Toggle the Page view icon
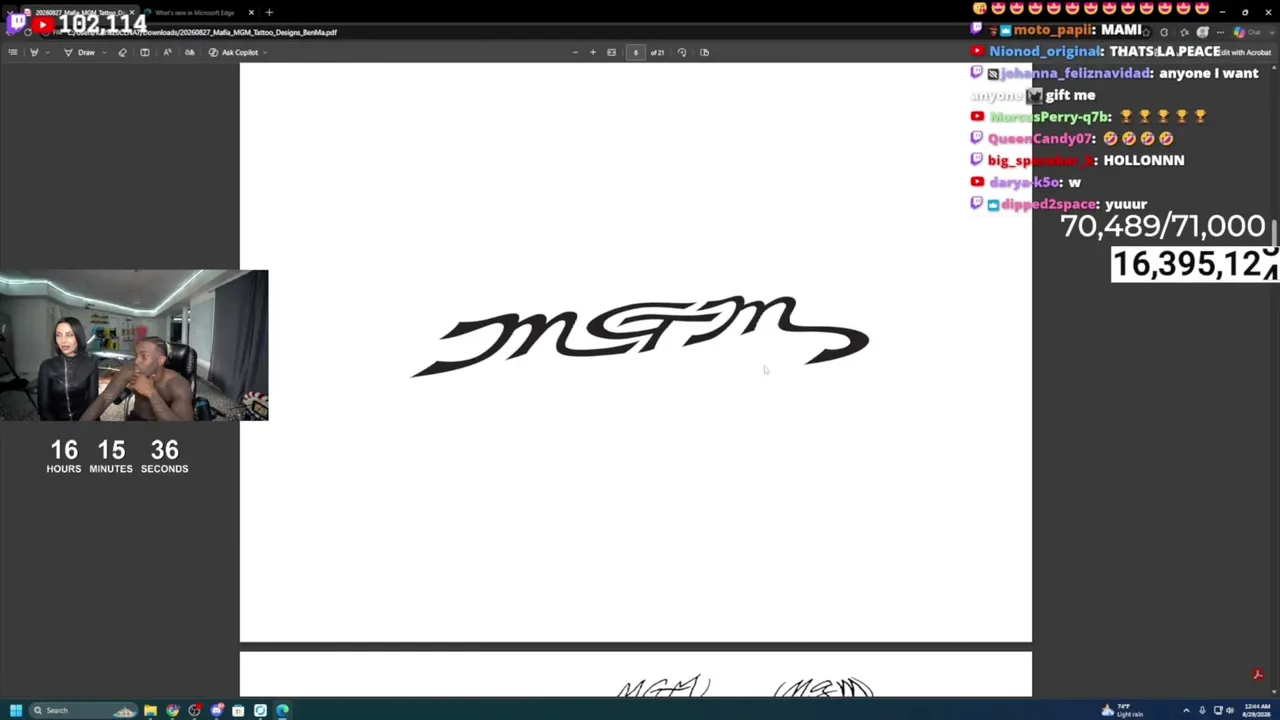 coord(704,52)
